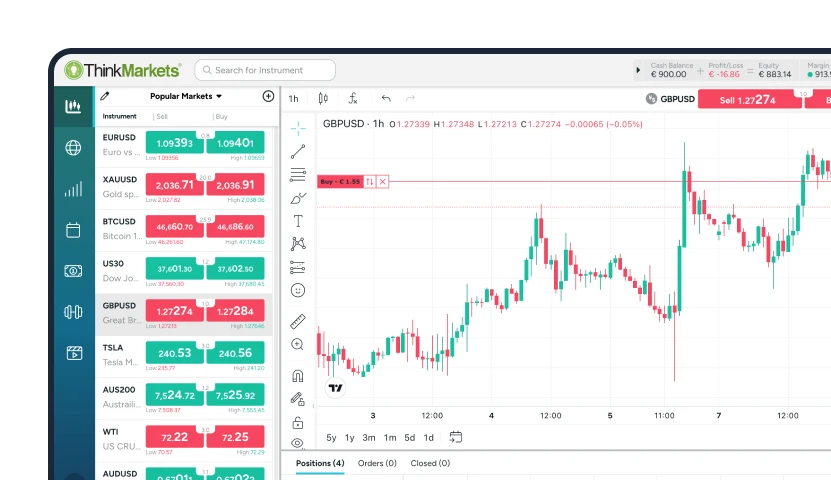Open the globe icon in sidebar
This screenshot has height=480, width=831.
click(73, 148)
